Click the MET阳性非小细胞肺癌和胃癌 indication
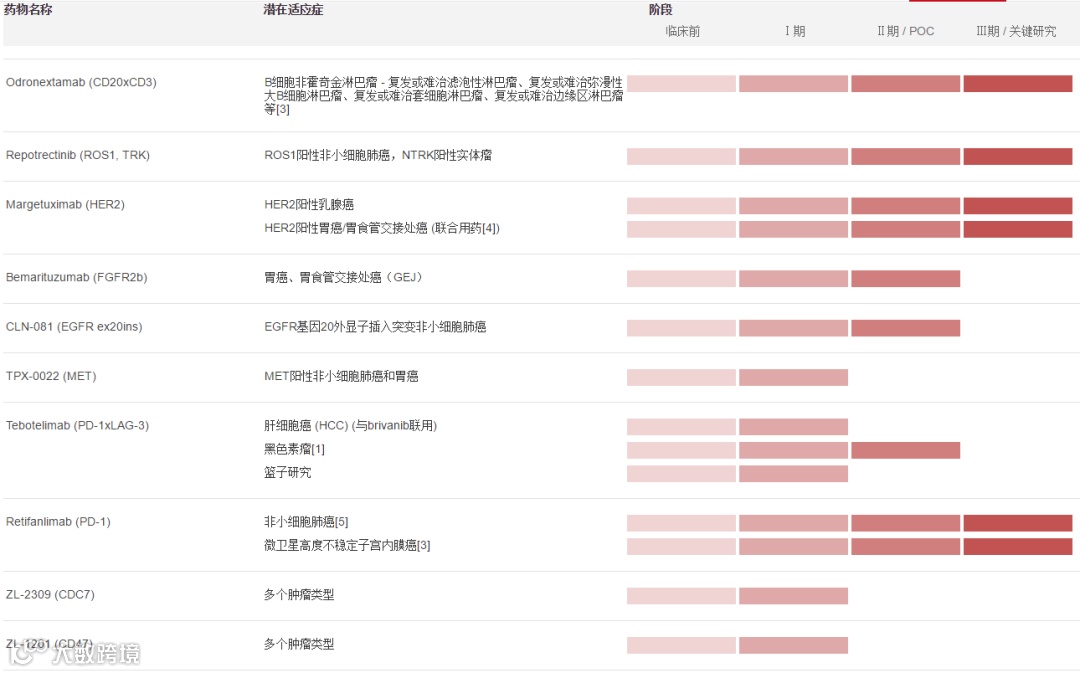Viewport: 1080px width, 673px height. click(342, 377)
